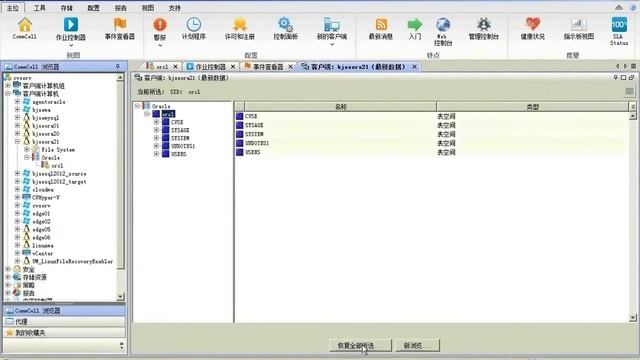Collapse the bjseora21 client node
The width and height of the screenshot is (640, 360).
tap(18, 142)
